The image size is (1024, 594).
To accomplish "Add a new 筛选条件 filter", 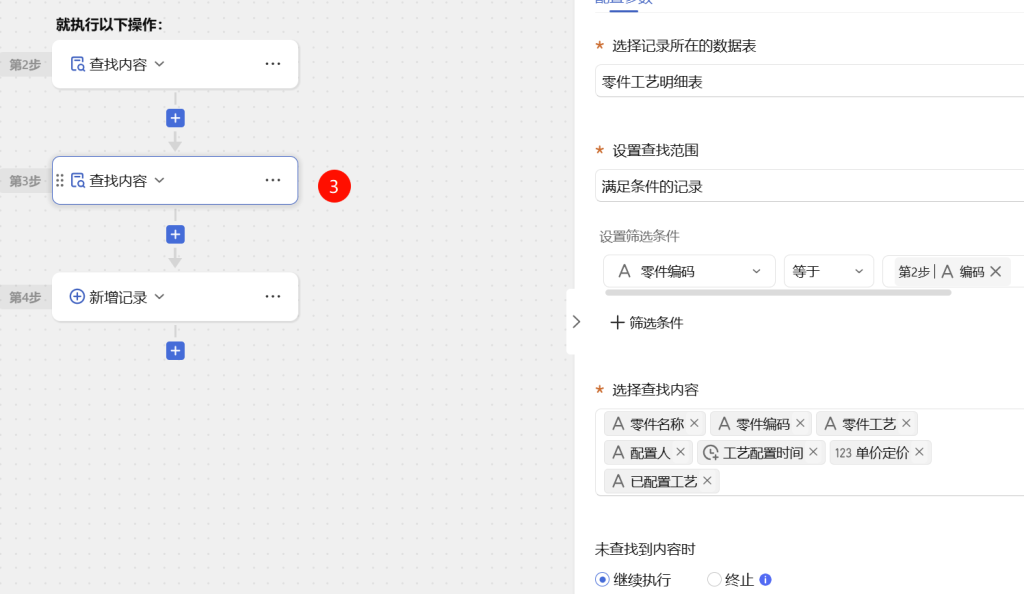I will coord(647,322).
